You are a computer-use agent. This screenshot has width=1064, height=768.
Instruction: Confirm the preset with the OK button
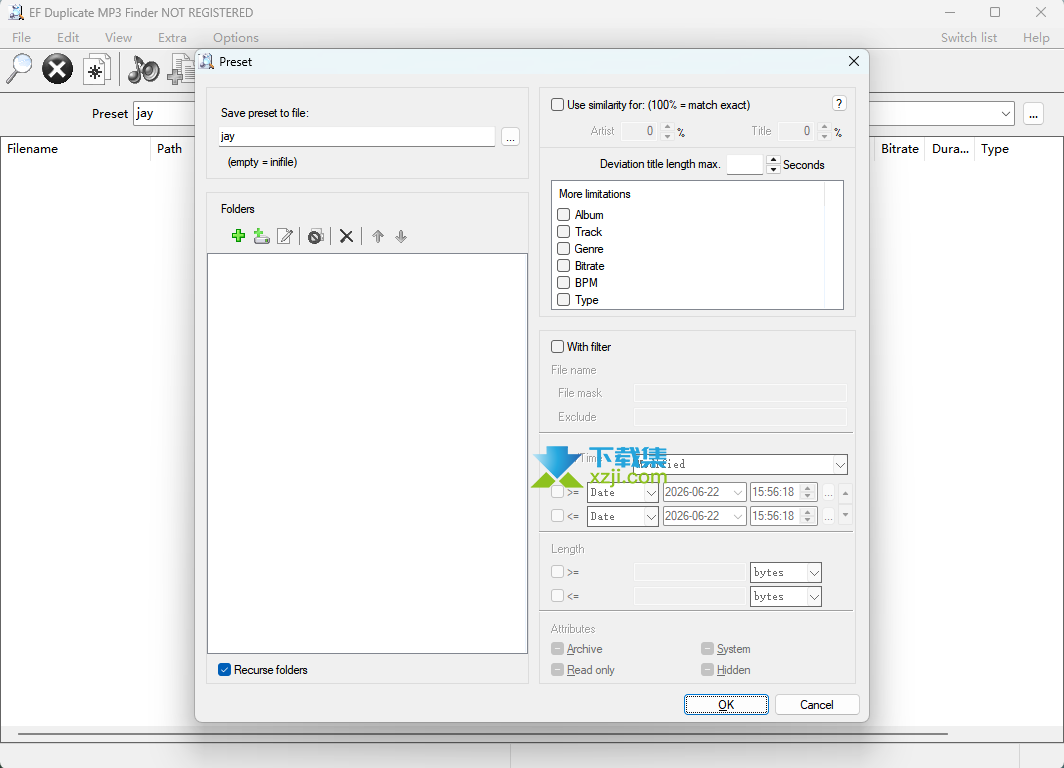pyautogui.click(x=726, y=704)
